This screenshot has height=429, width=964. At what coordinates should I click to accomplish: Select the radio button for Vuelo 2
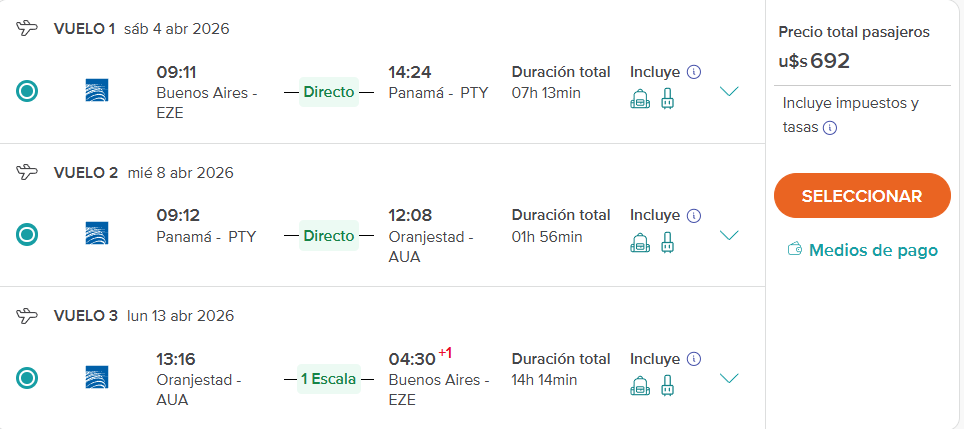(28, 235)
